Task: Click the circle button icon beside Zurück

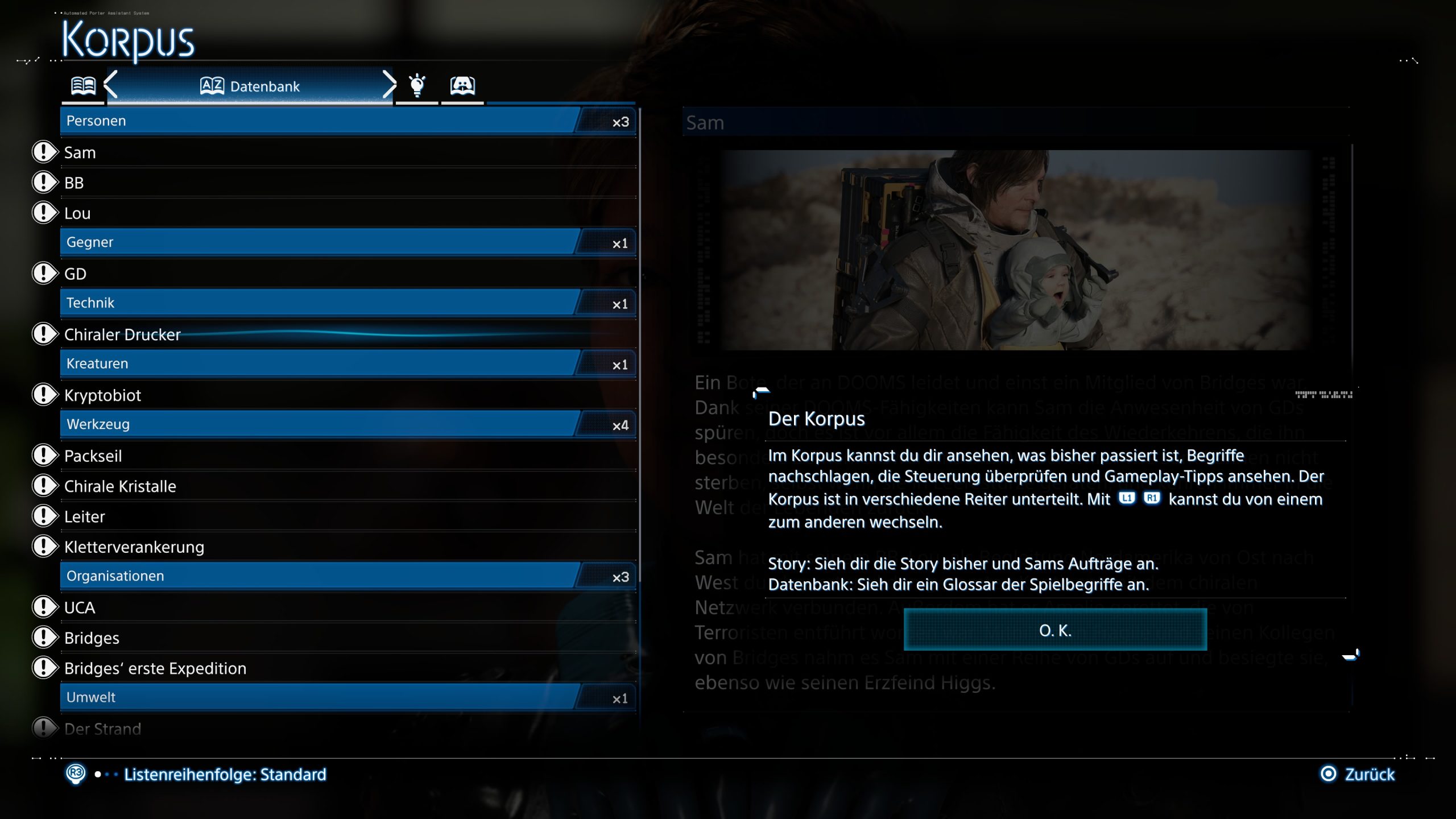Action: click(x=1328, y=774)
